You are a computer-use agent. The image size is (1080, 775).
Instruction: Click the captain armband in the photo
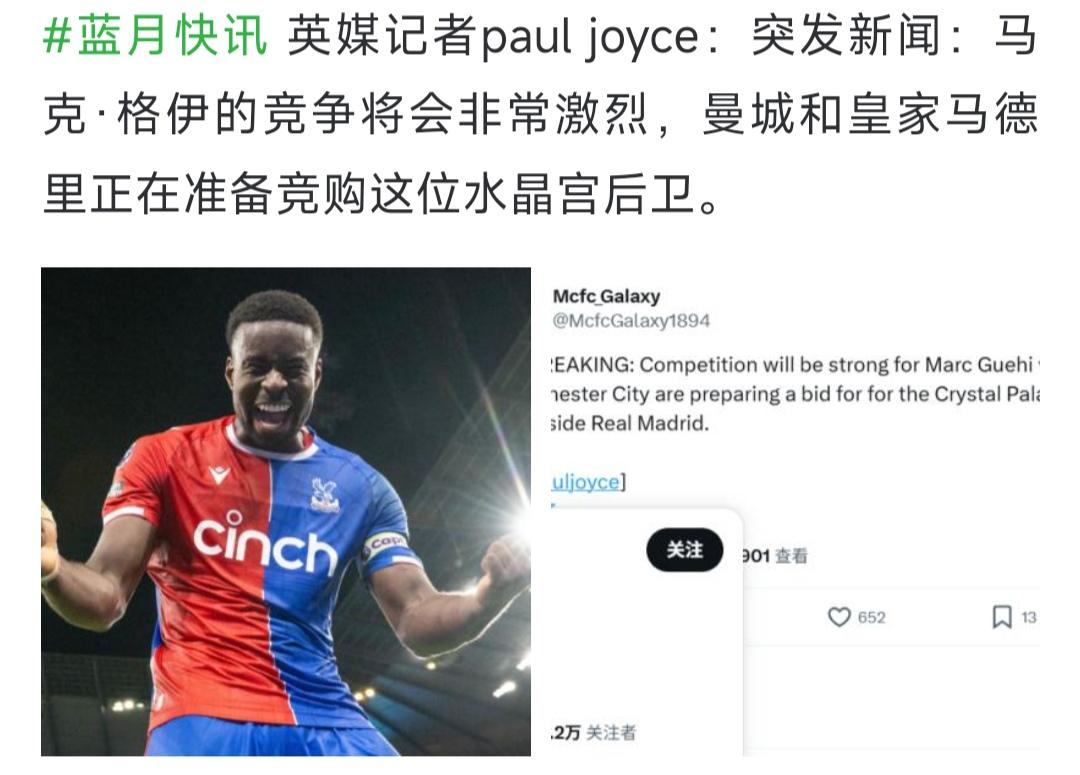[x=386, y=548]
